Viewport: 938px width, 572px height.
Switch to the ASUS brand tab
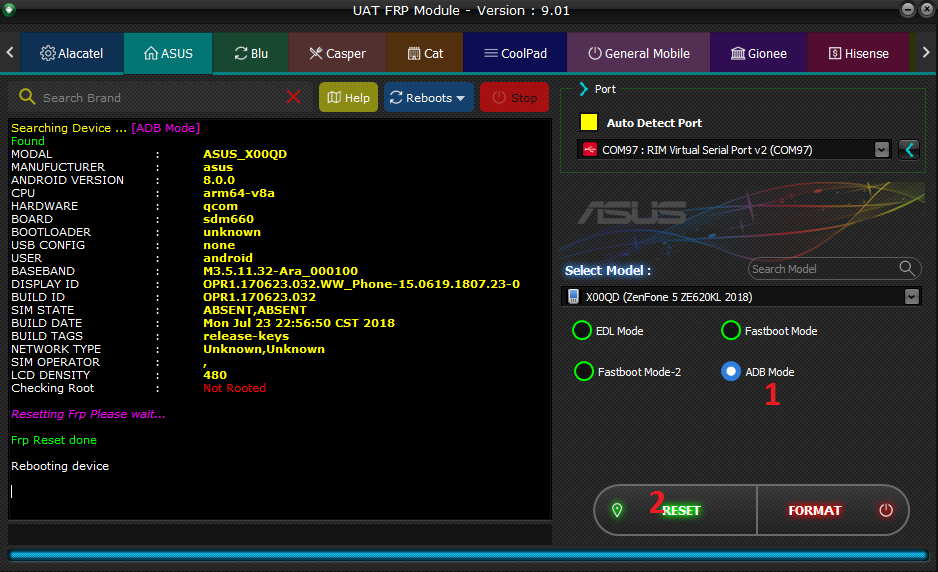coord(168,53)
